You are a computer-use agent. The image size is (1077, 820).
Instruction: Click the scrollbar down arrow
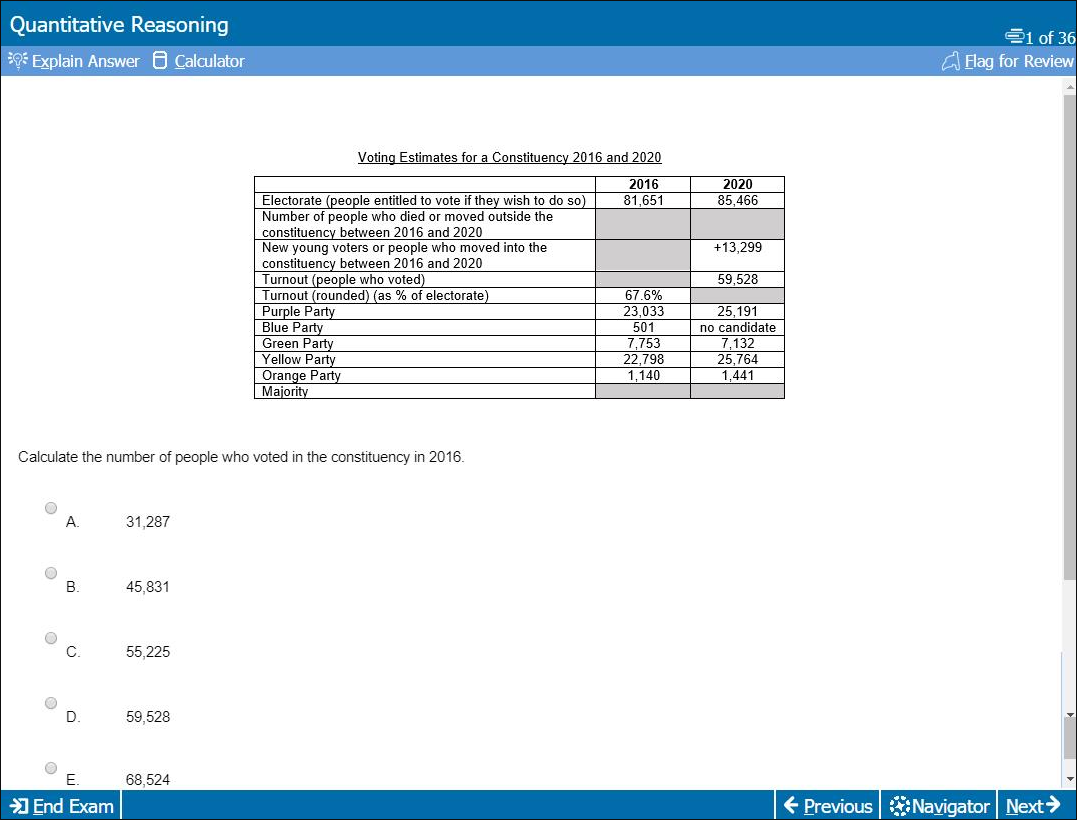tap(1069, 779)
